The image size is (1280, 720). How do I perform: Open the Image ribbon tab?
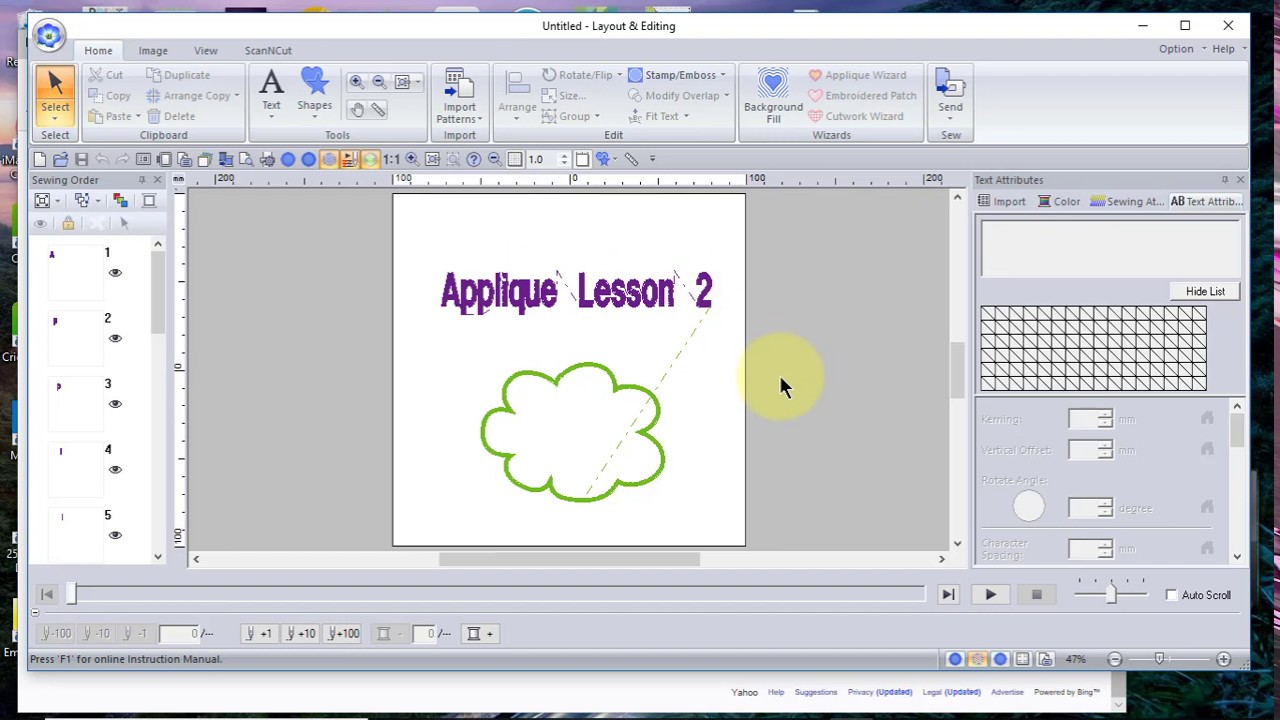pyautogui.click(x=153, y=50)
